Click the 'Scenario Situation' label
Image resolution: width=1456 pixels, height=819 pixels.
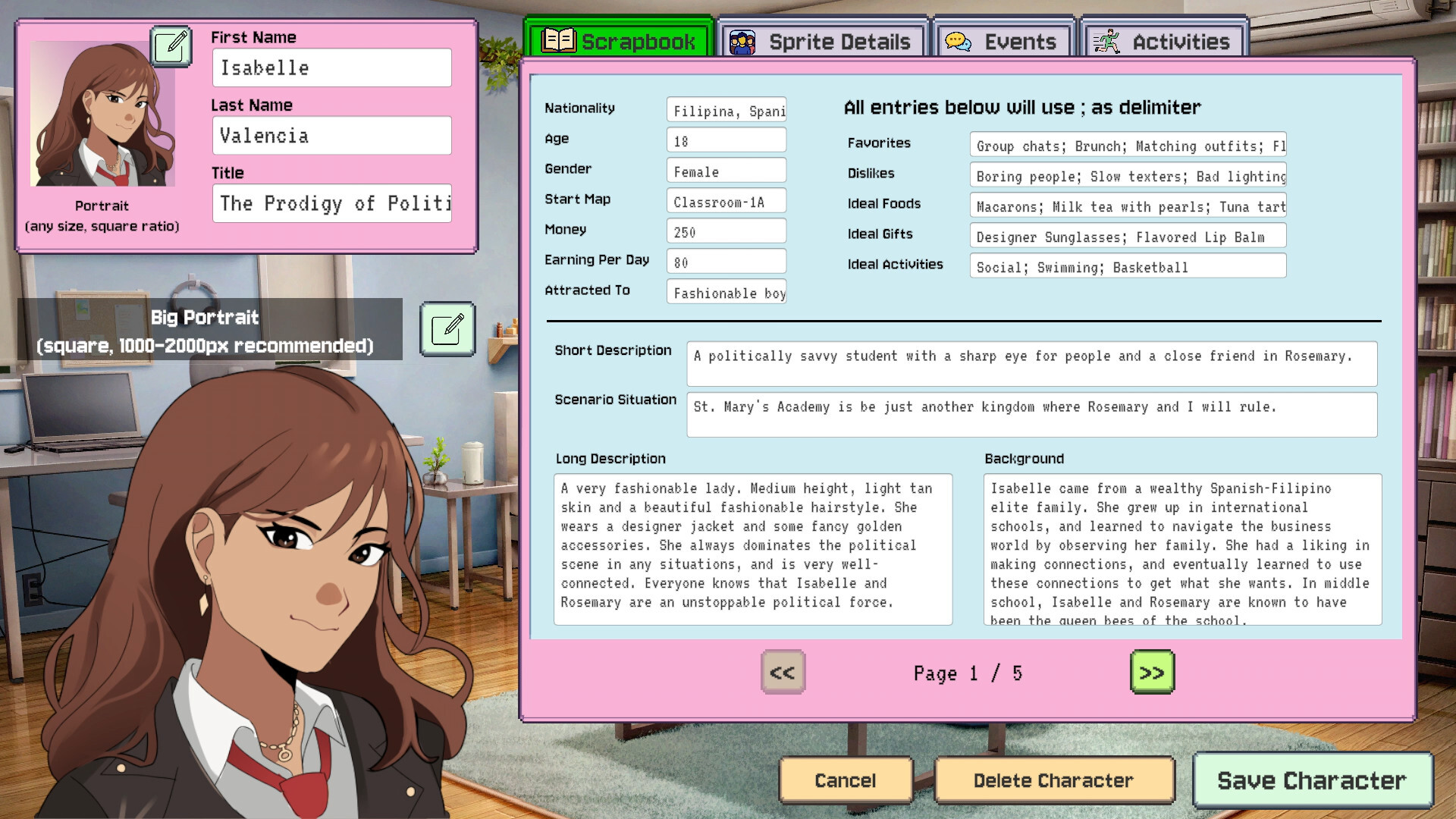(615, 400)
